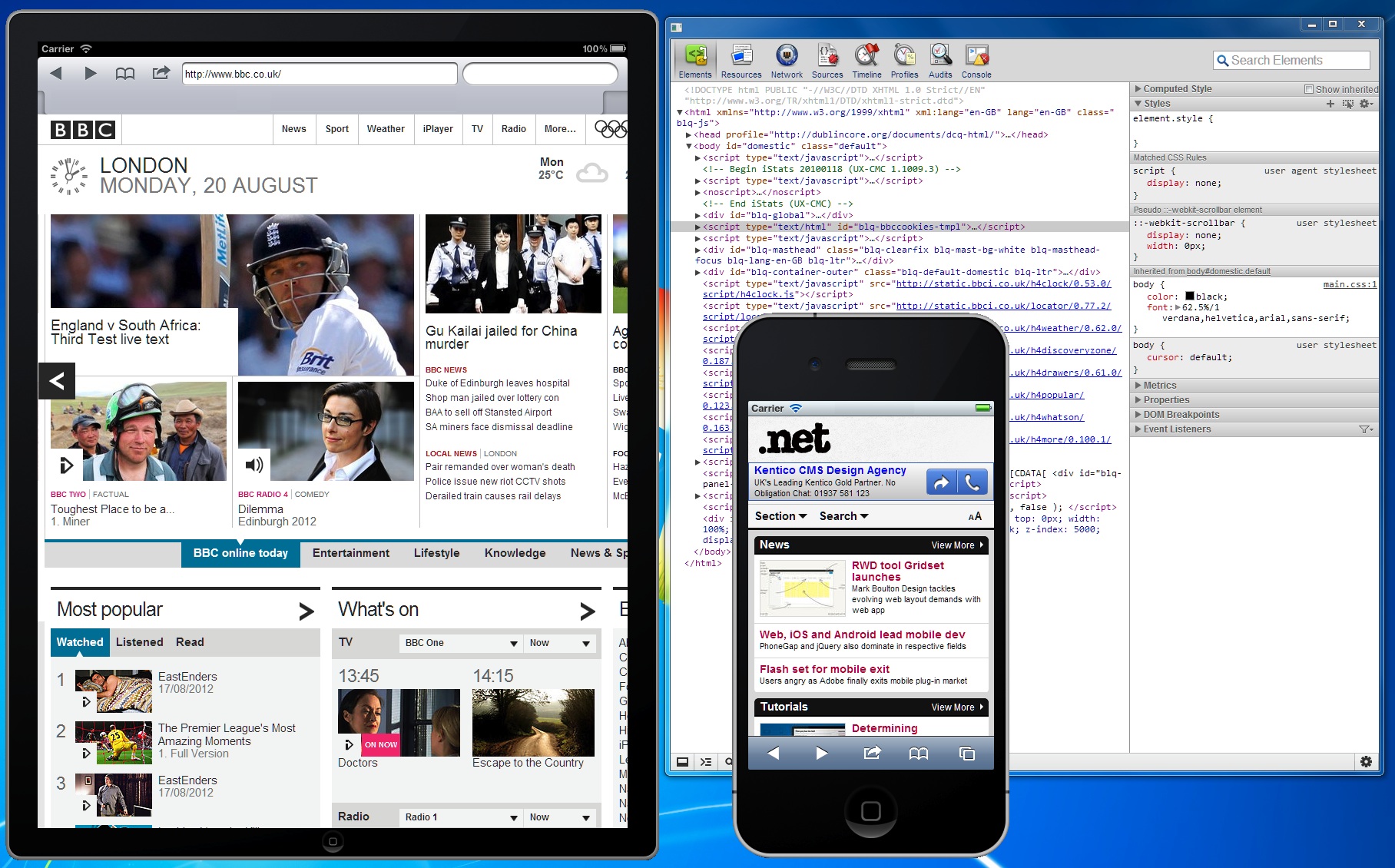Screen dimensions: 1395x868
Task: Open the Radio 1 station dropdown
Action: [x=461, y=817]
